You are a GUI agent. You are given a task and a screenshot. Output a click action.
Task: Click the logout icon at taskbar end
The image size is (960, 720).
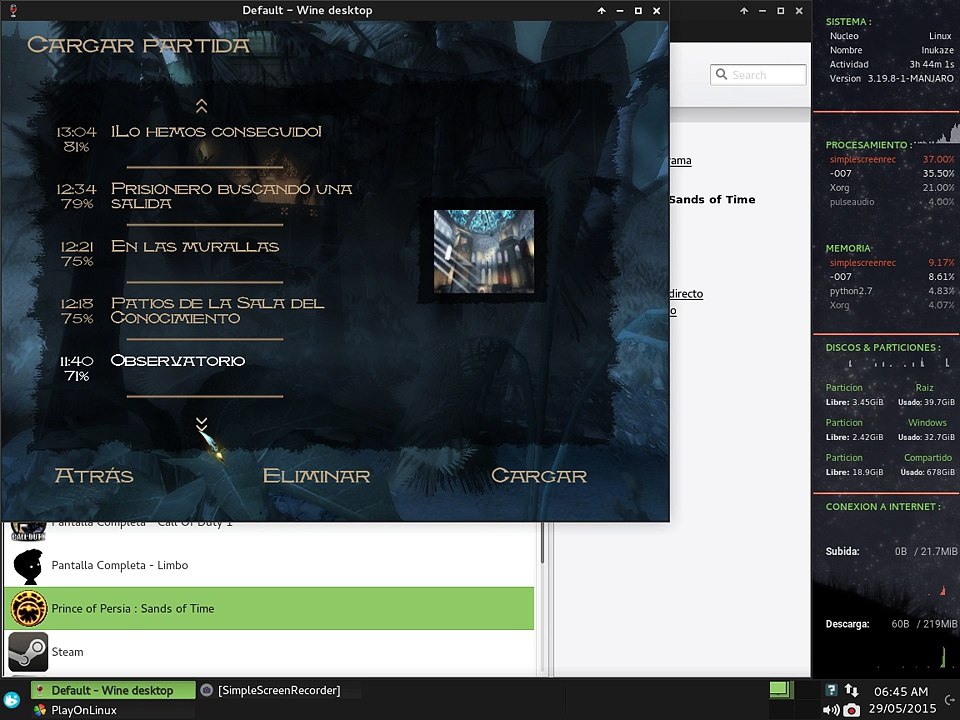[x=950, y=700]
